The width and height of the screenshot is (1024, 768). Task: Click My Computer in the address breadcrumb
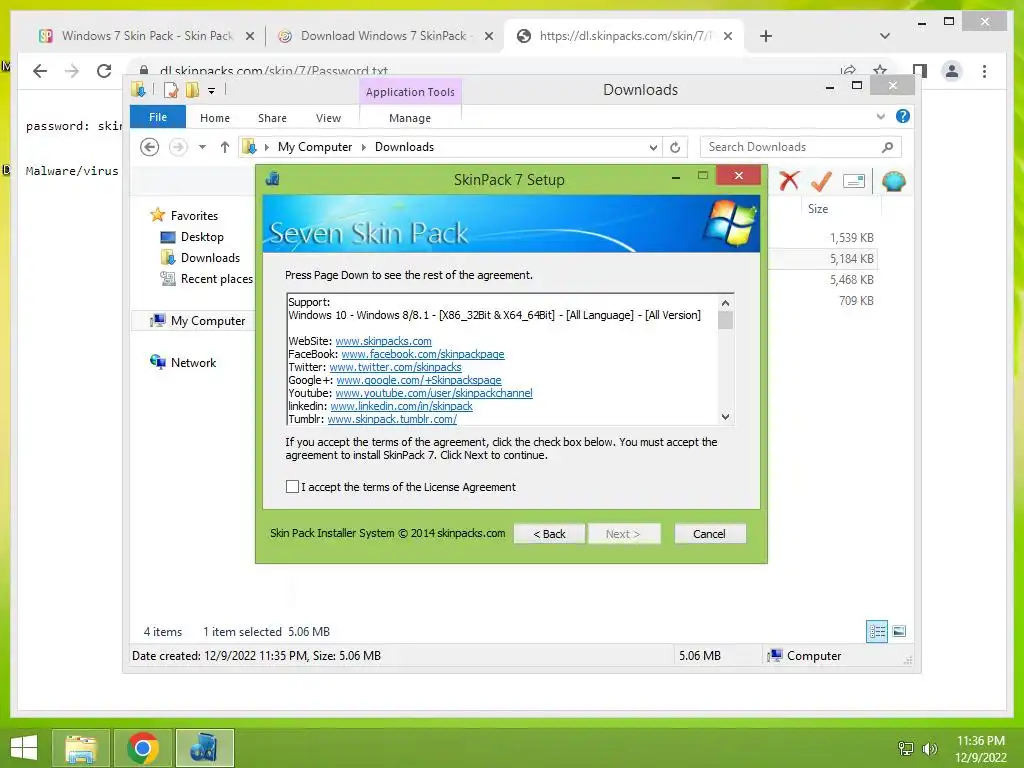coord(315,147)
